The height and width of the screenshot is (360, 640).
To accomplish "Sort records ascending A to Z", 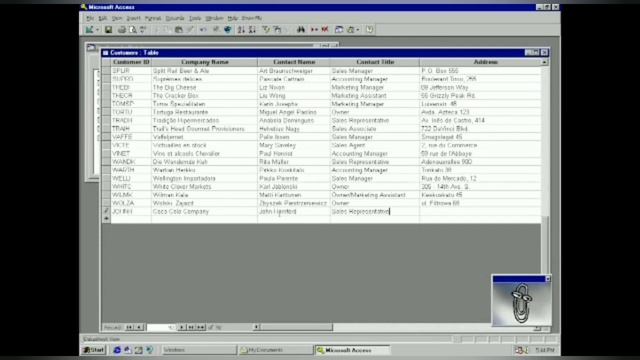I will point(241,30).
